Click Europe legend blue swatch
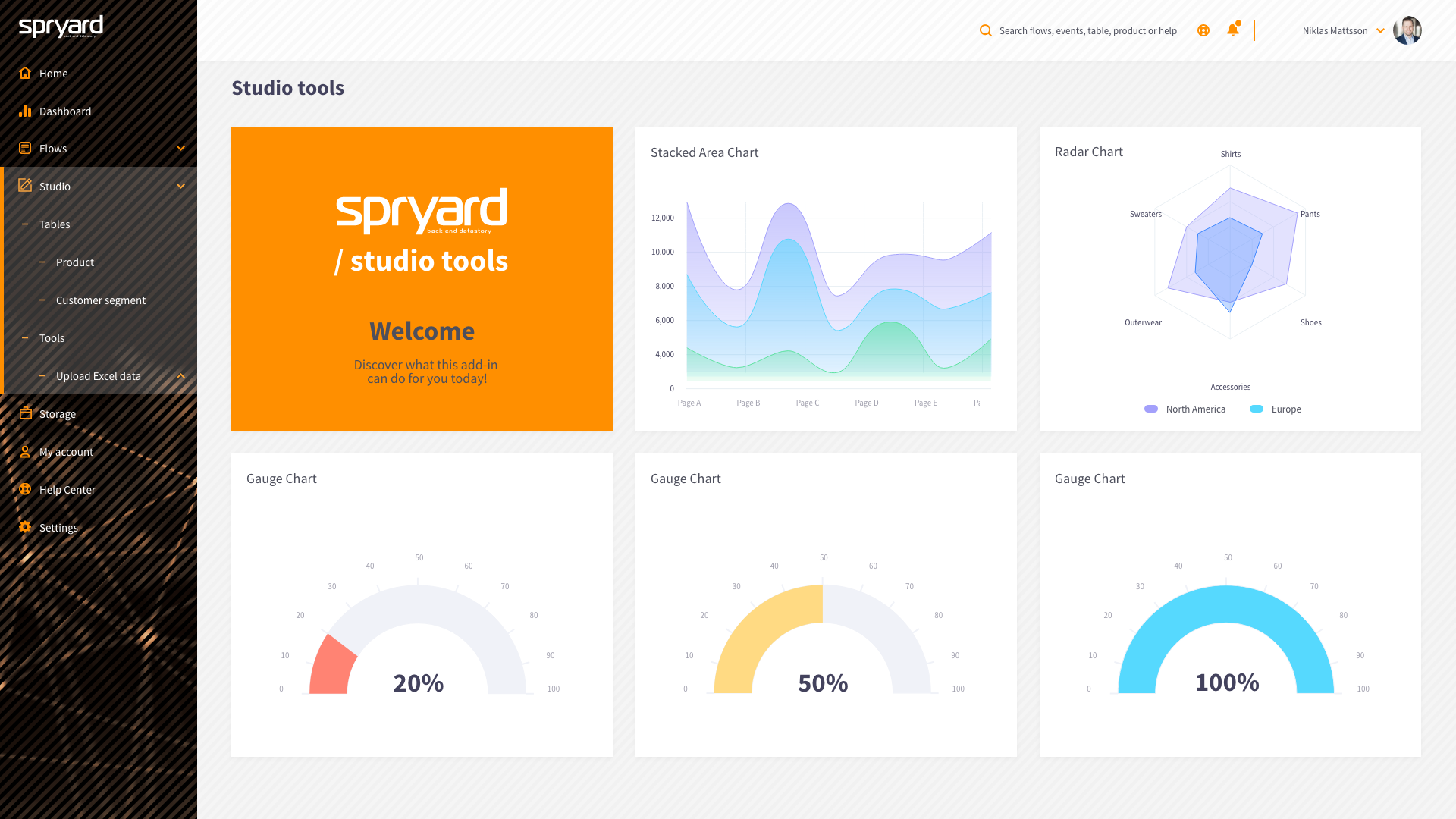Viewport: 1456px width, 819px height. point(1257,409)
